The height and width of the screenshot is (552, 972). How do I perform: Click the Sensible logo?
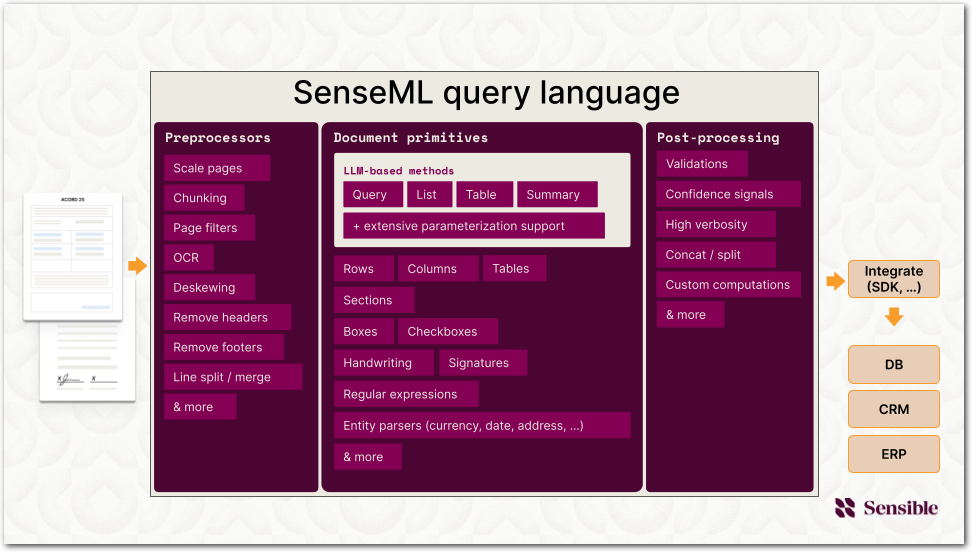886,508
